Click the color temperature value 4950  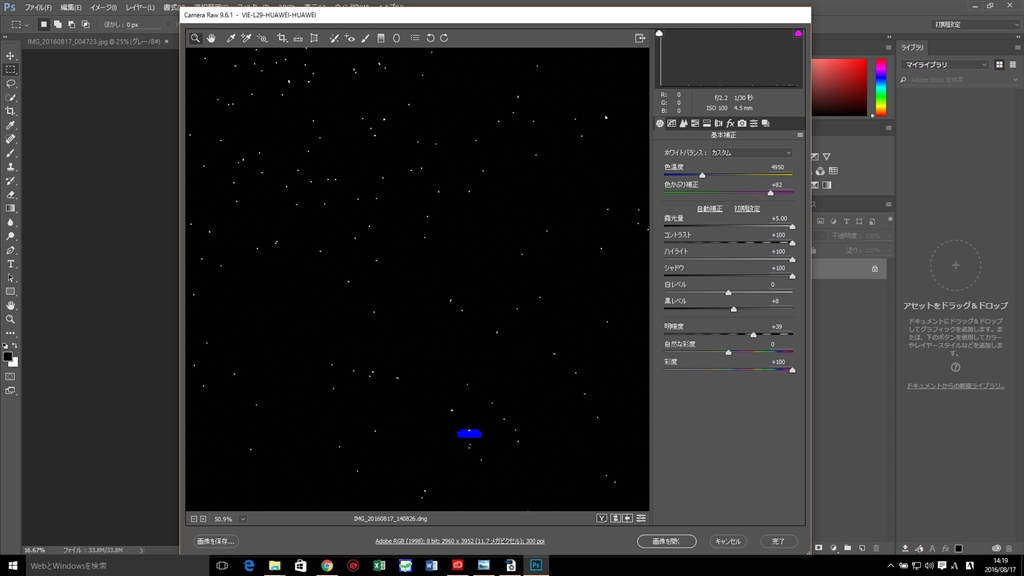777,167
